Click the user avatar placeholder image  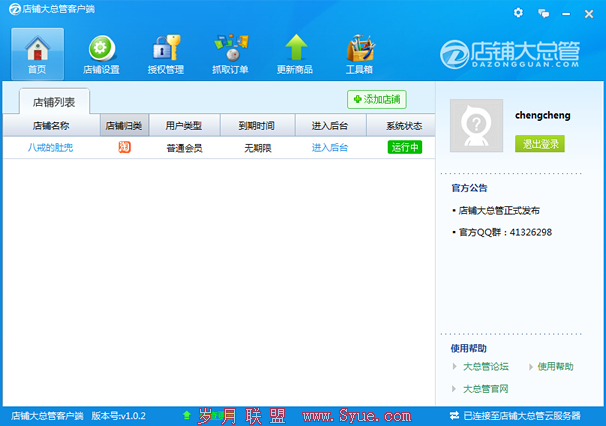[477, 126]
